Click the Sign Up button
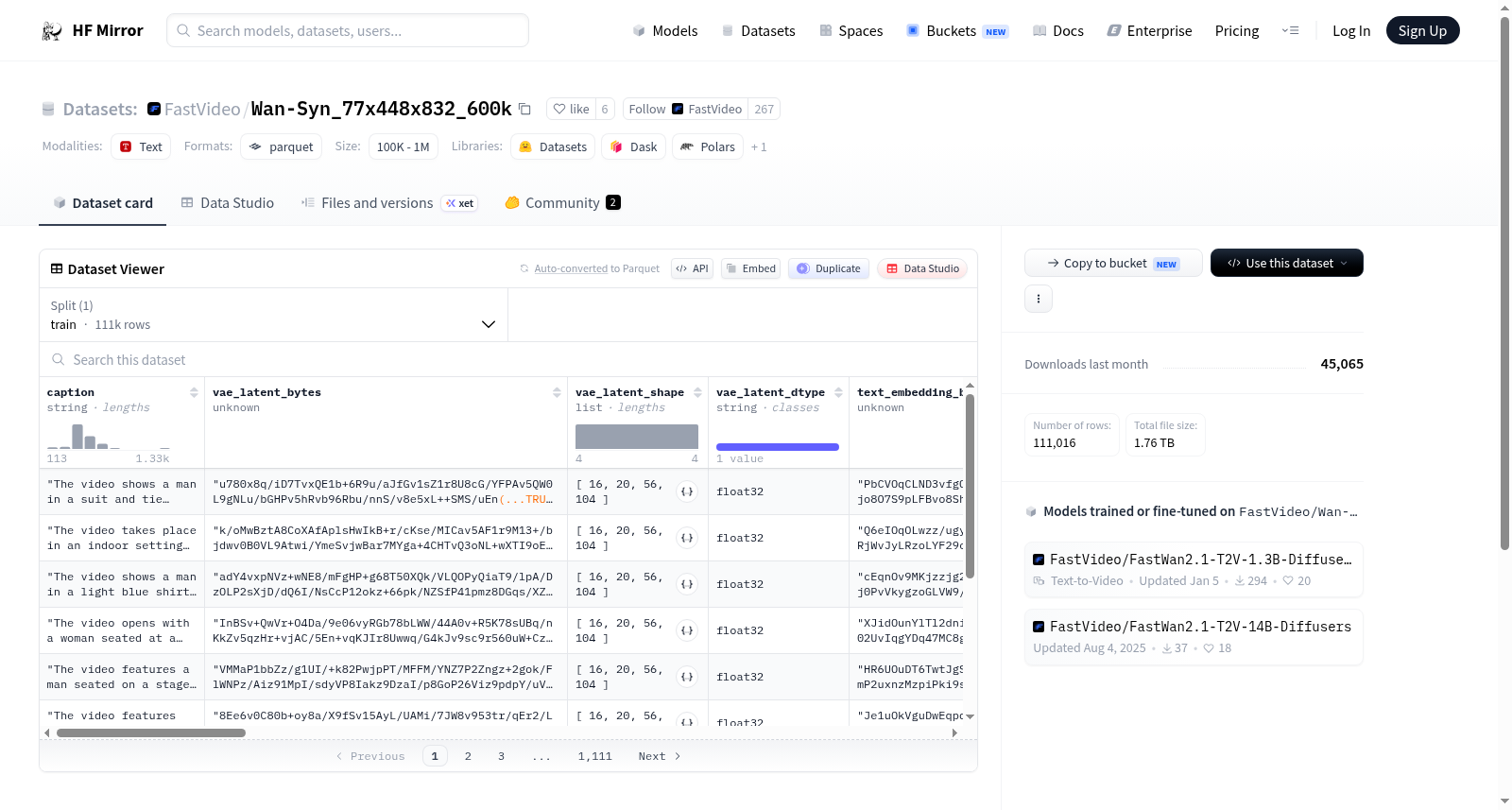 (x=1422, y=31)
